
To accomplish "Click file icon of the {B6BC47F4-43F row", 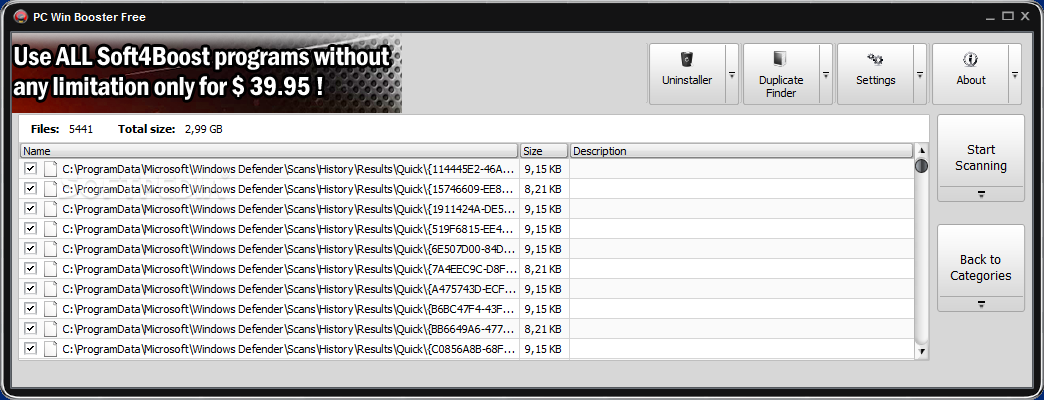I will pos(51,309).
